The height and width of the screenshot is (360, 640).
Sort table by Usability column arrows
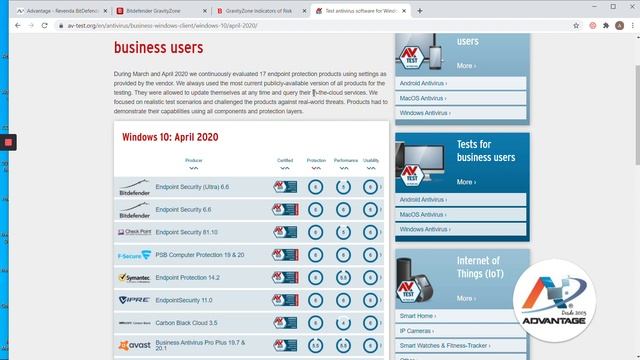[371, 168]
